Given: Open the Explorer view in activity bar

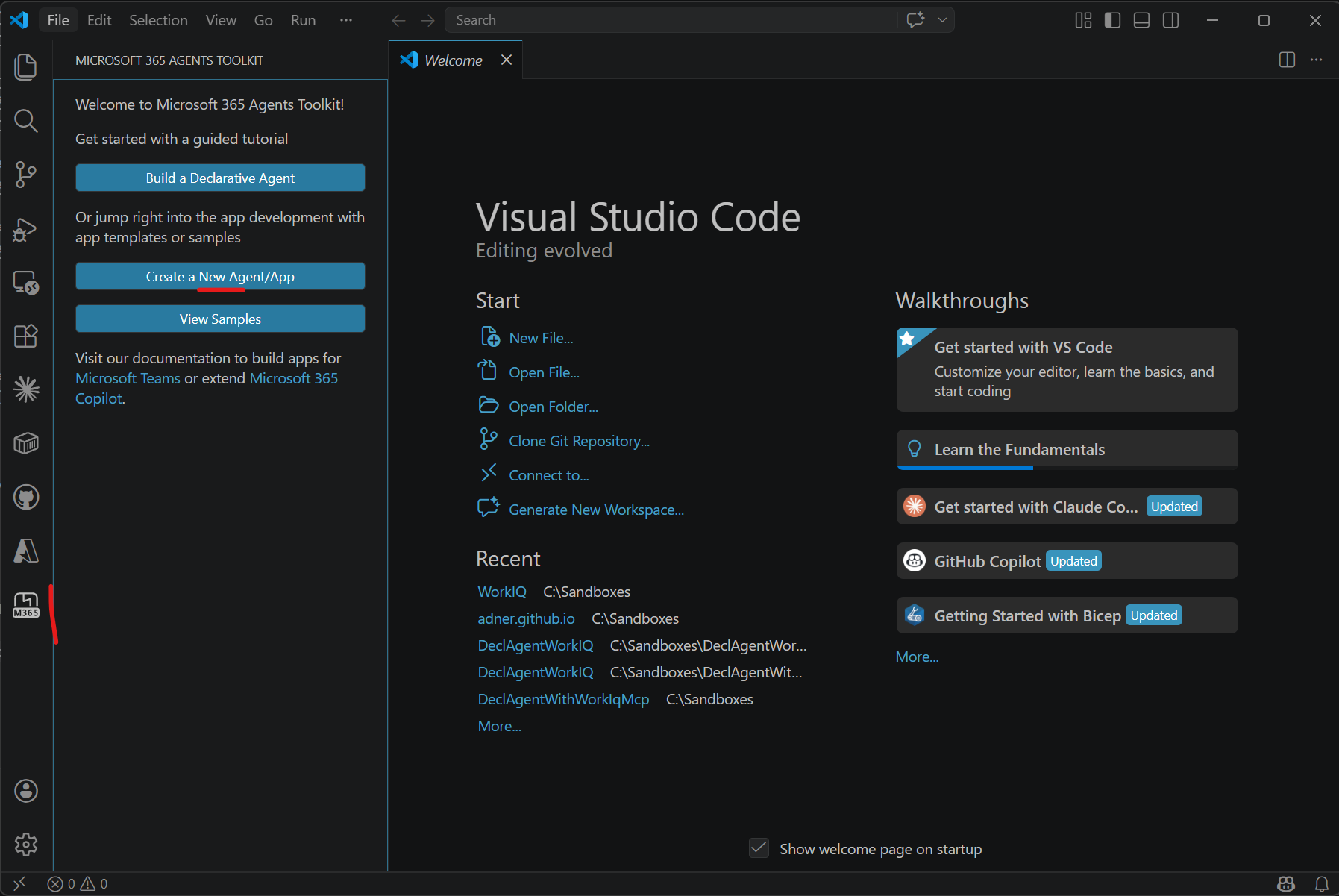Looking at the screenshot, I should pyautogui.click(x=26, y=67).
